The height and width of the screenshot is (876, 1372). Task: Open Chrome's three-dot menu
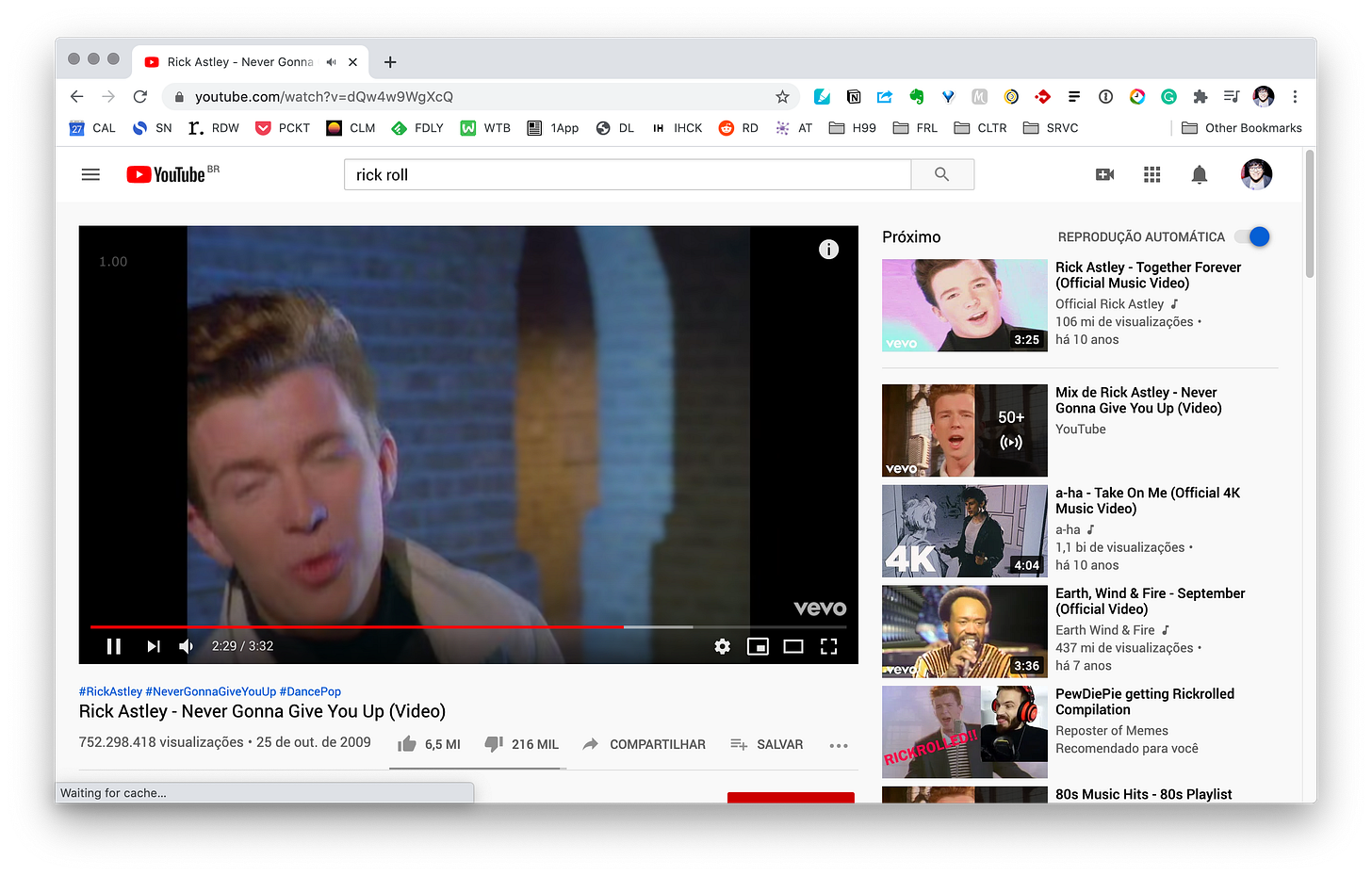coord(1295,97)
